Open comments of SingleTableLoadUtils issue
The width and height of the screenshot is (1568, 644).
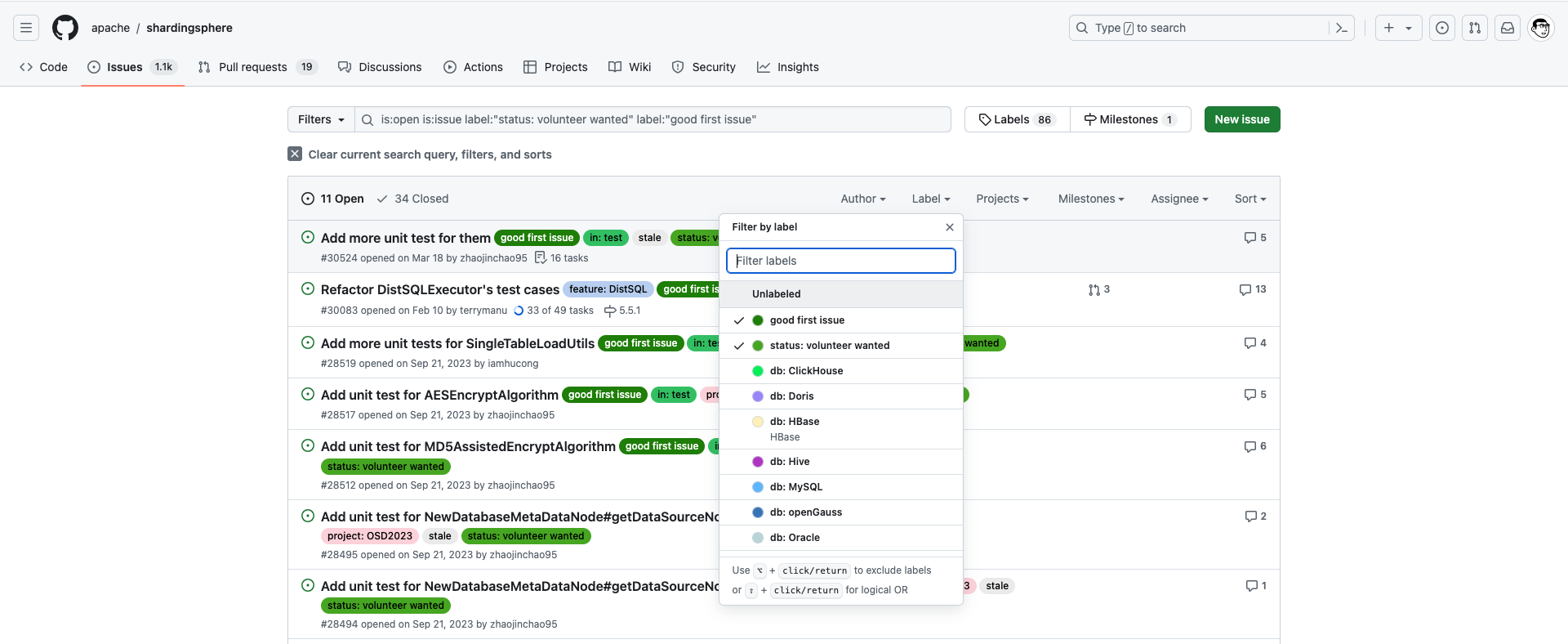[x=1255, y=343]
